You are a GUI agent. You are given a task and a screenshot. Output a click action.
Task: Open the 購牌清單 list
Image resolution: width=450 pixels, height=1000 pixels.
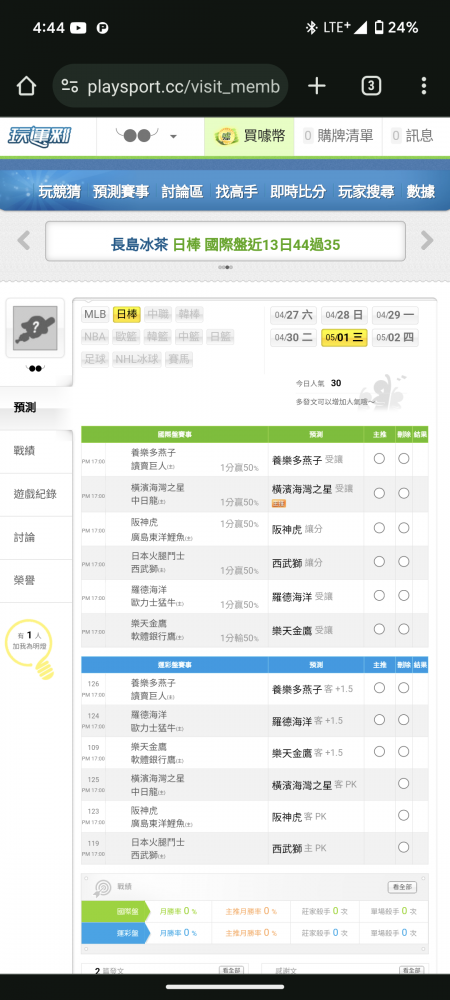pos(338,136)
